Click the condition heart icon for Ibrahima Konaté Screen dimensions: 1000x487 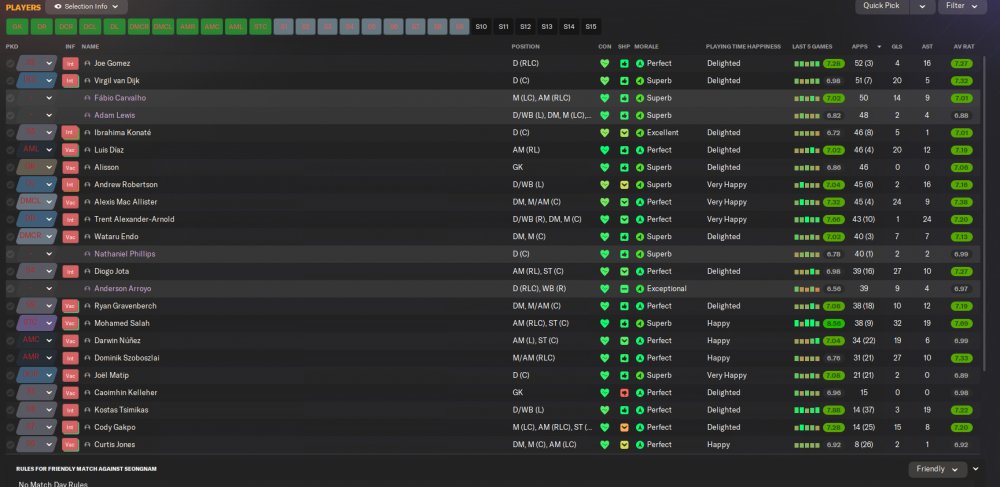click(605, 133)
